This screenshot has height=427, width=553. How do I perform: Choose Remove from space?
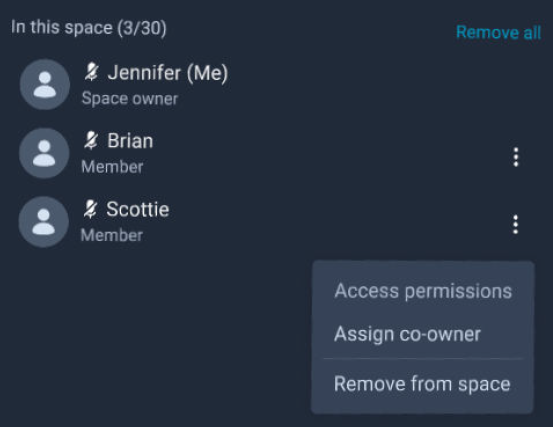point(422,384)
